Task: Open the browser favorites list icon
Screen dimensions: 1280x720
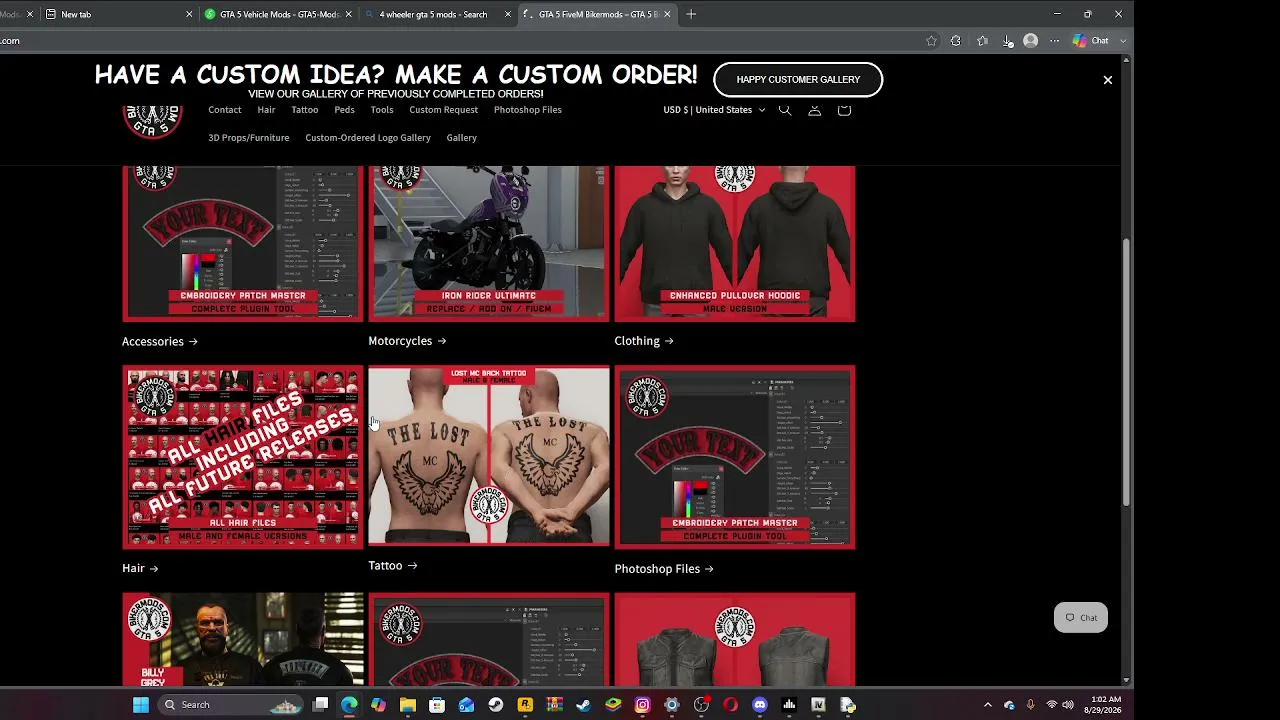Action: (982, 41)
